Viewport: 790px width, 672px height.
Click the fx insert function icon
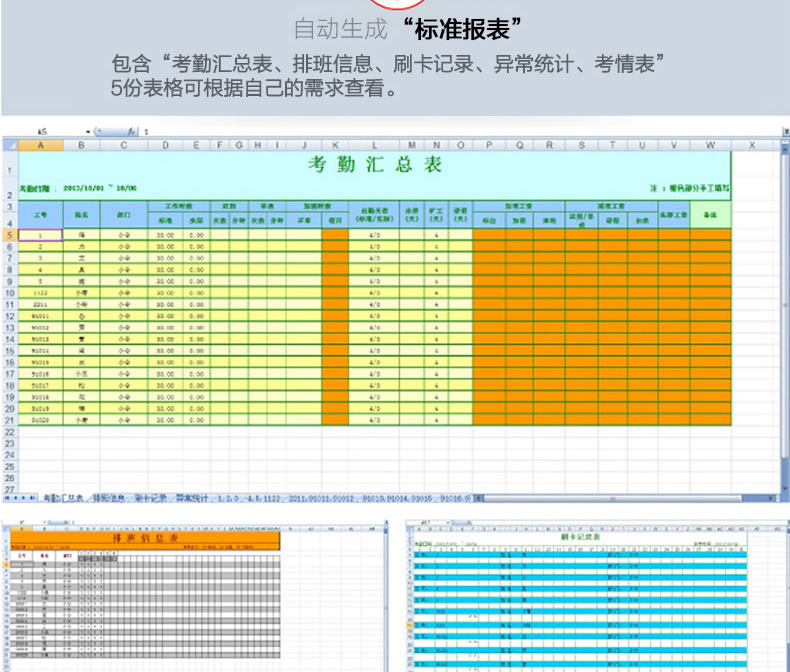131,131
